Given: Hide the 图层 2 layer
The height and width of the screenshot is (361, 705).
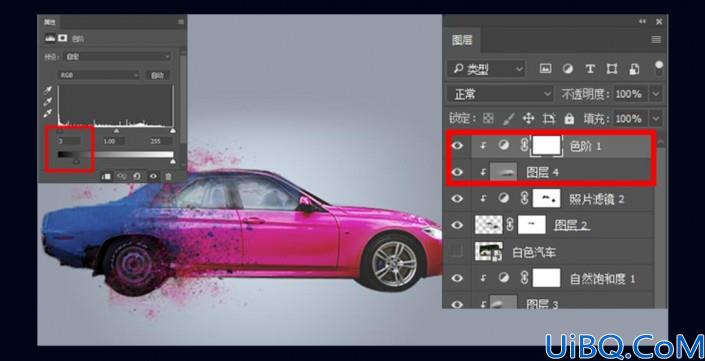Looking at the screenshot, I should (x=457, y=225).
